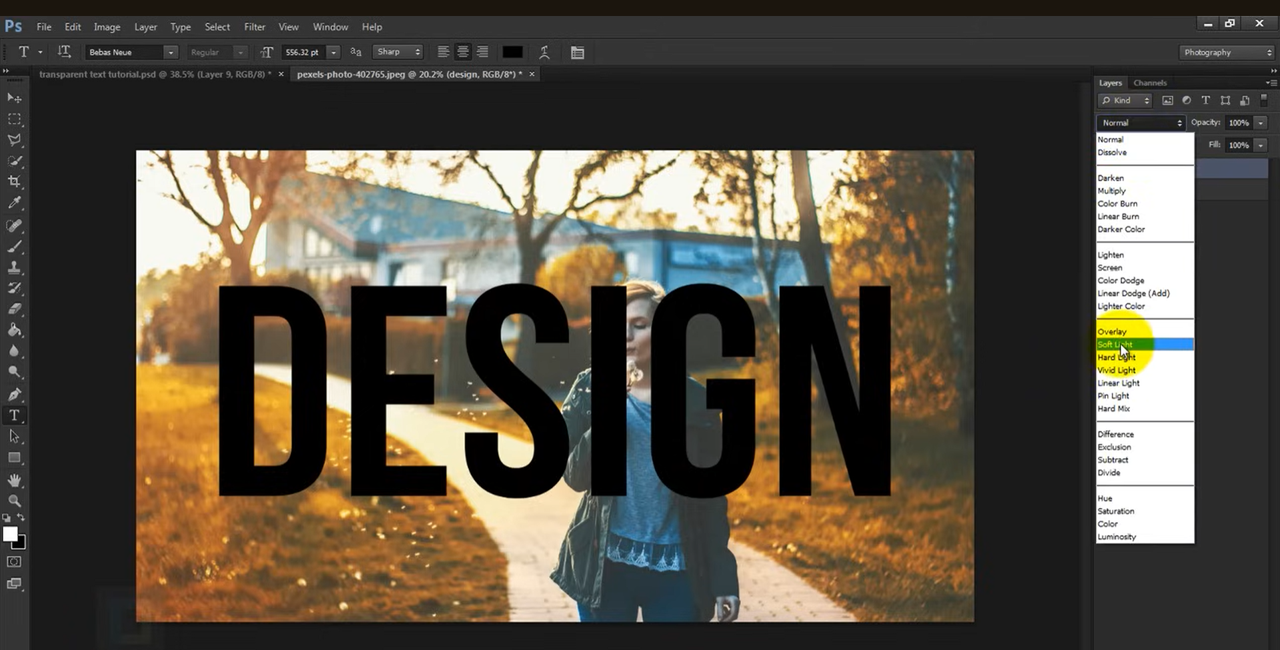Open the Sharp anti-aliasing dropdown
1280x650 pixels.
click(398, 52)
